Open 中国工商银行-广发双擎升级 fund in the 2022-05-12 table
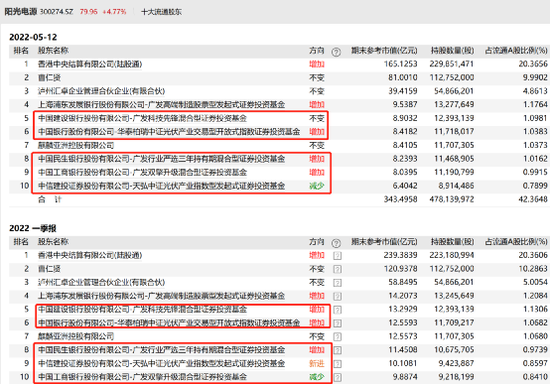 click(142, 172)
